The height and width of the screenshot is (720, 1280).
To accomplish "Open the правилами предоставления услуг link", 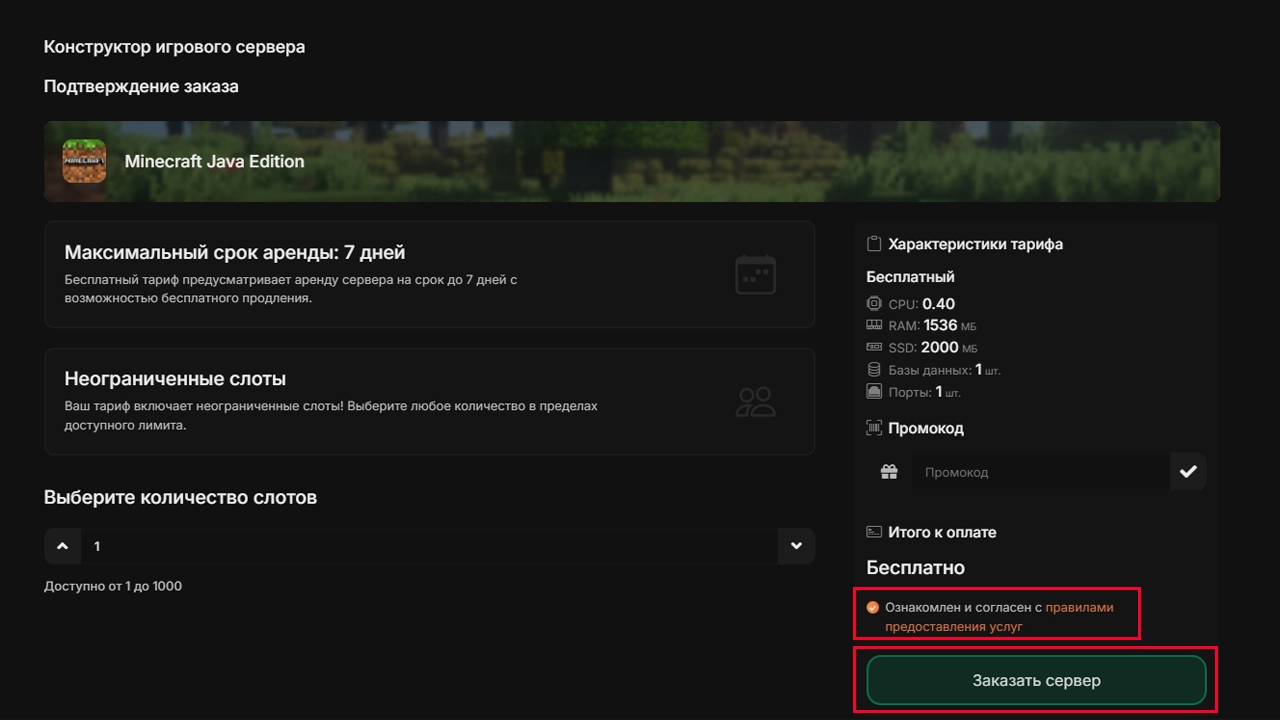I will (1080, 607).
